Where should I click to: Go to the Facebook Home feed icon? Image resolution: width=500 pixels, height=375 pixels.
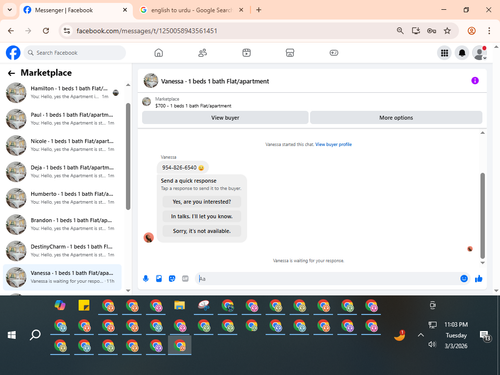(x=159, y=53)
